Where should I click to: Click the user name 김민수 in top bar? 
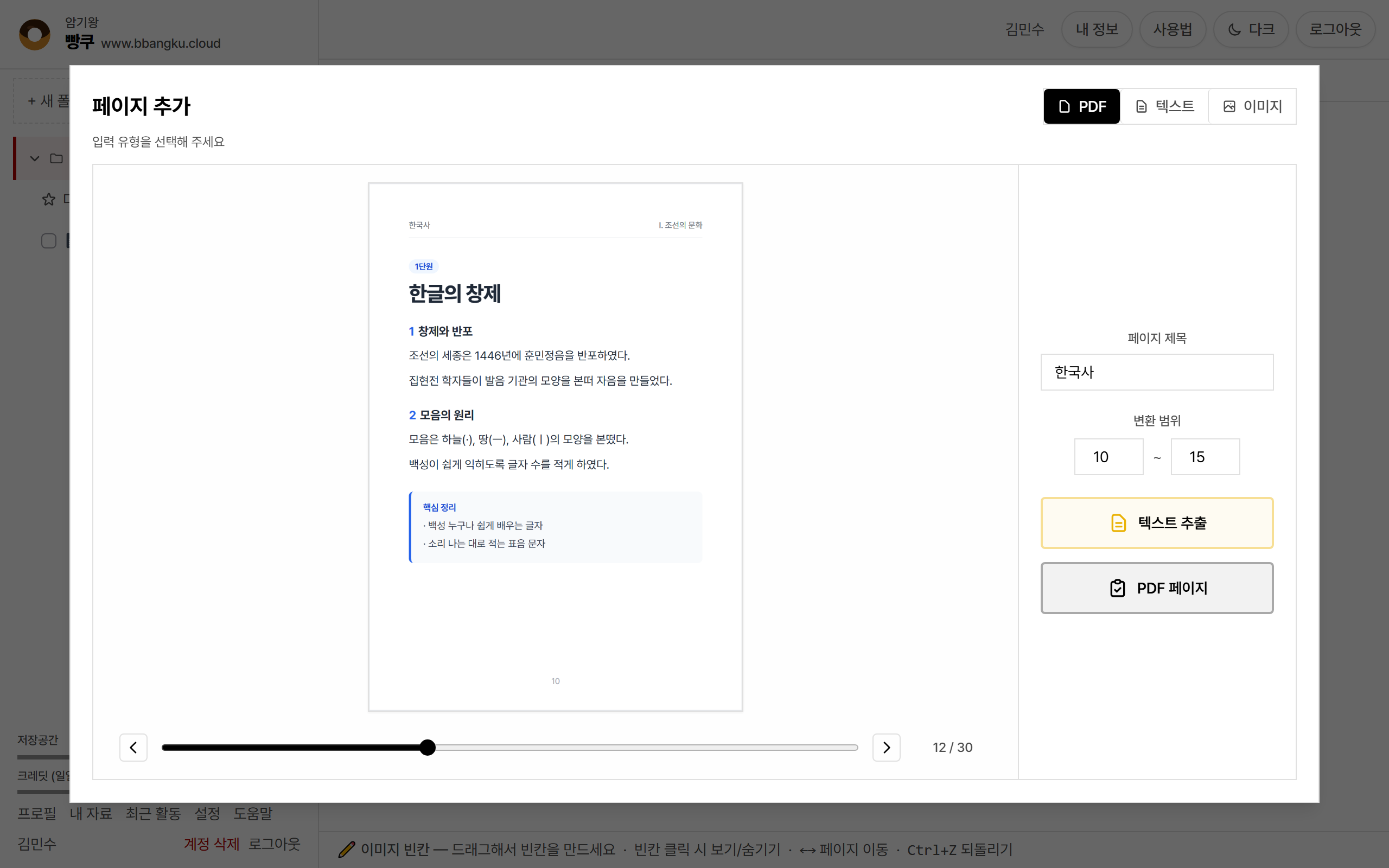(1024, 29)
